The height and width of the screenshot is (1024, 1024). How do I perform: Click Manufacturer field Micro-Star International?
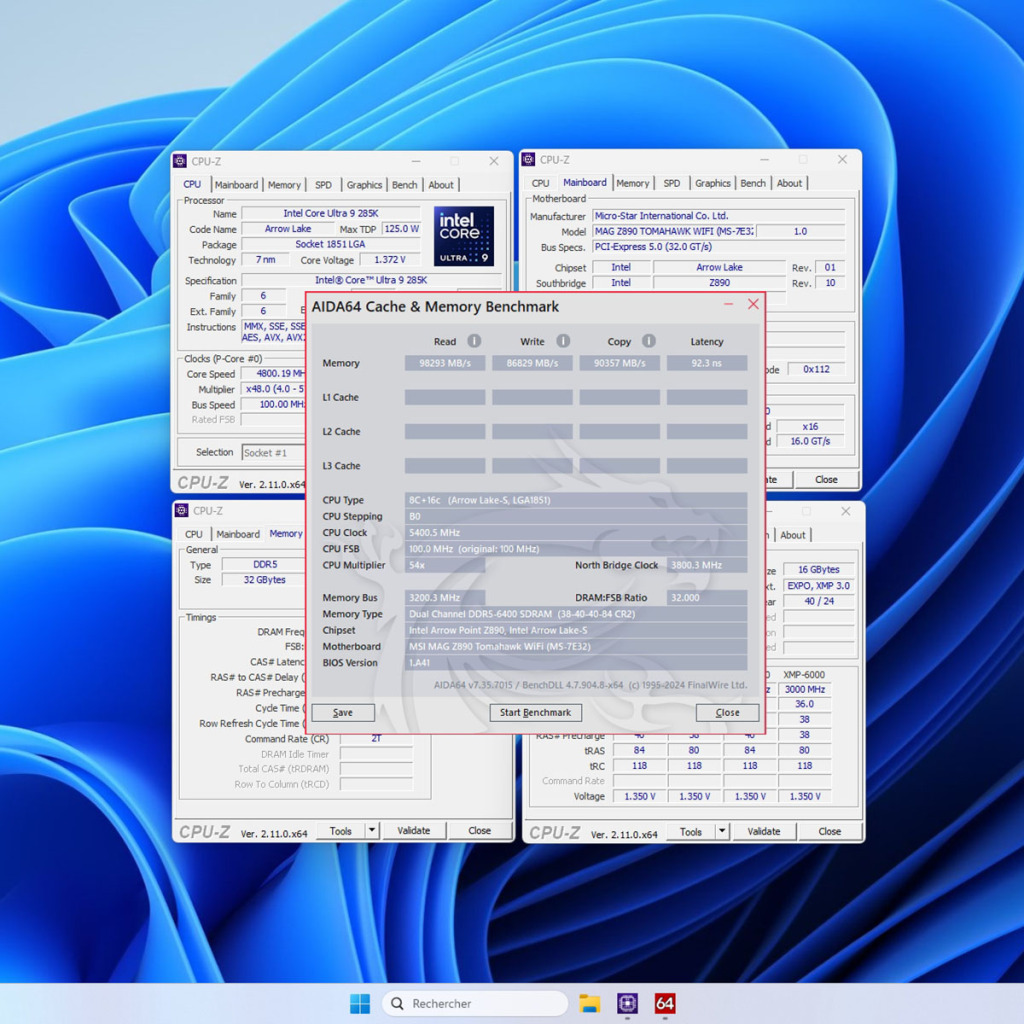[x=718, y=216]
